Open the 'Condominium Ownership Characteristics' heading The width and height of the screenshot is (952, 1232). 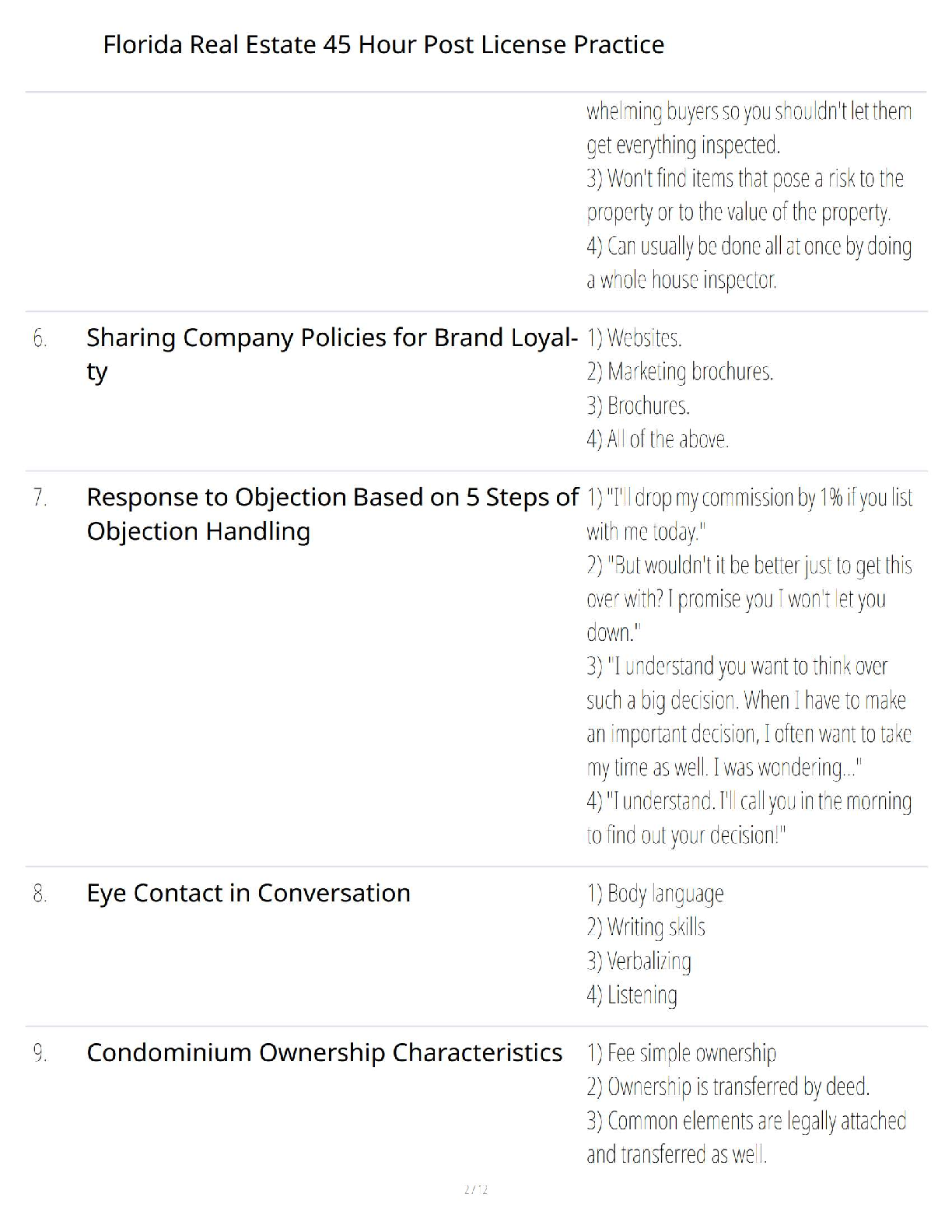click(324, 1052)
